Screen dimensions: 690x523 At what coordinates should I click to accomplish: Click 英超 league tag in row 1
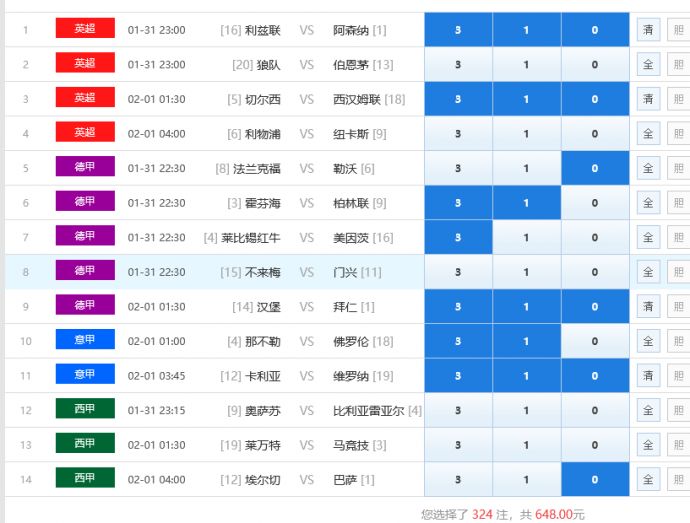pyautogui.click(x=85, y=29)
